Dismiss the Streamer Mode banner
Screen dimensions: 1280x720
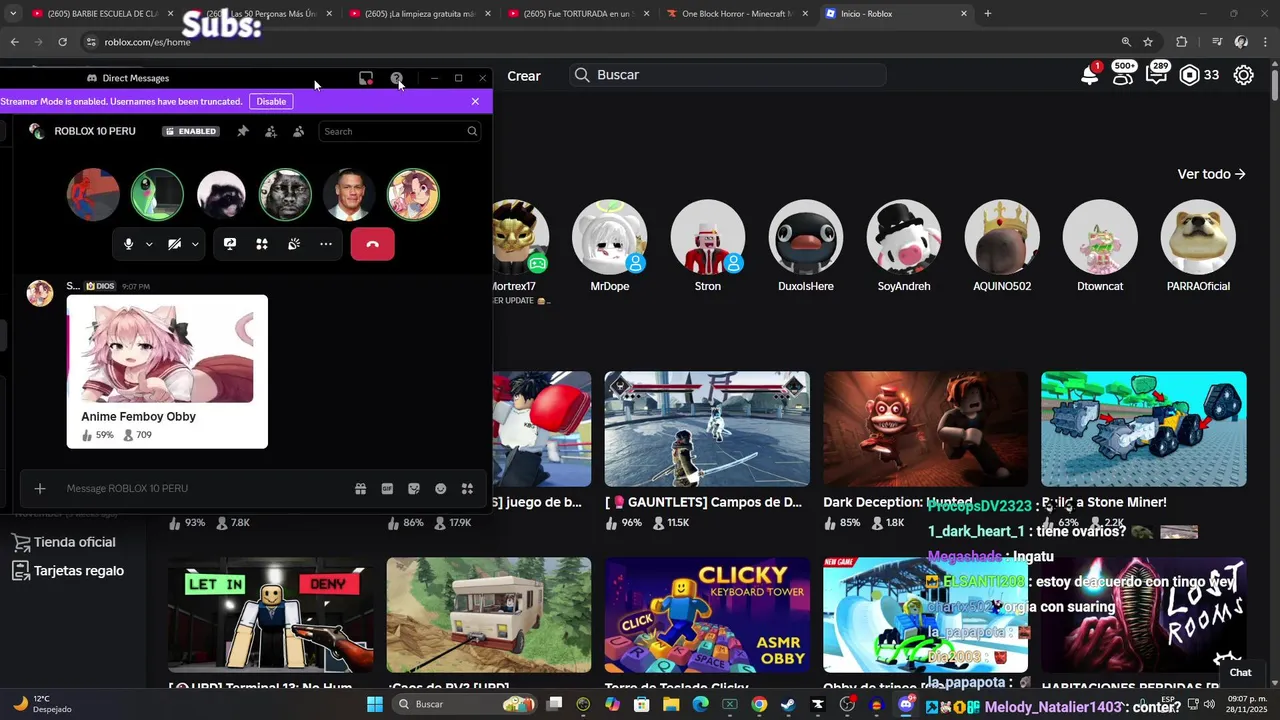475,101
